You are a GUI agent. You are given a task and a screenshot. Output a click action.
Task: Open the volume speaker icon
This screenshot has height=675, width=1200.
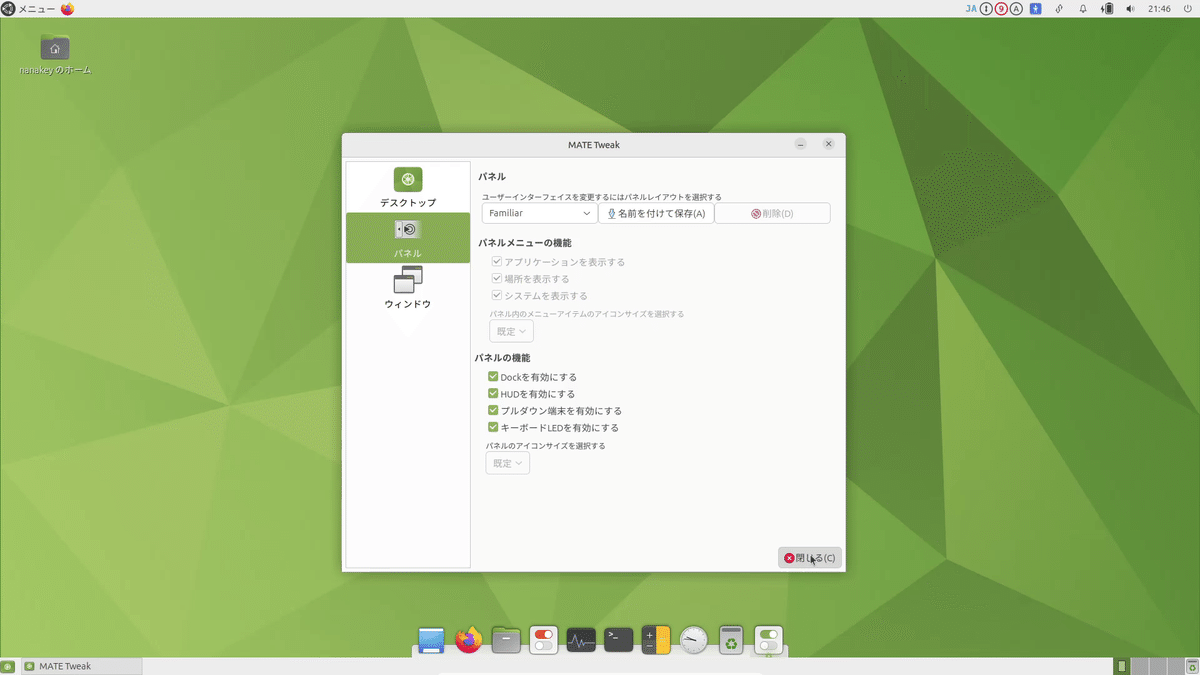tap(1130, 9)
